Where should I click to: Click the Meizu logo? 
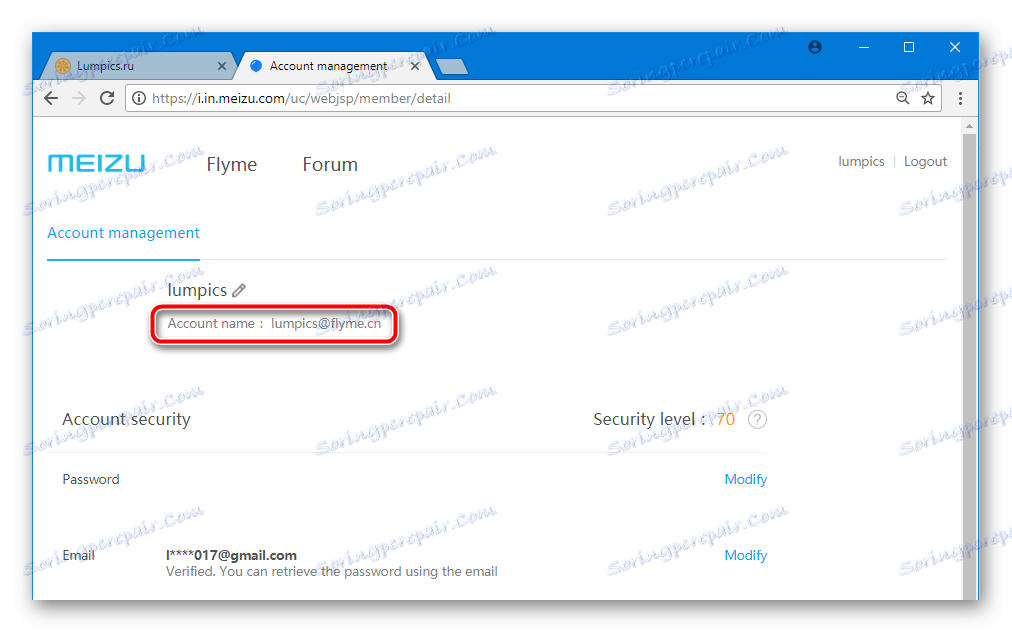pos(96,163)
